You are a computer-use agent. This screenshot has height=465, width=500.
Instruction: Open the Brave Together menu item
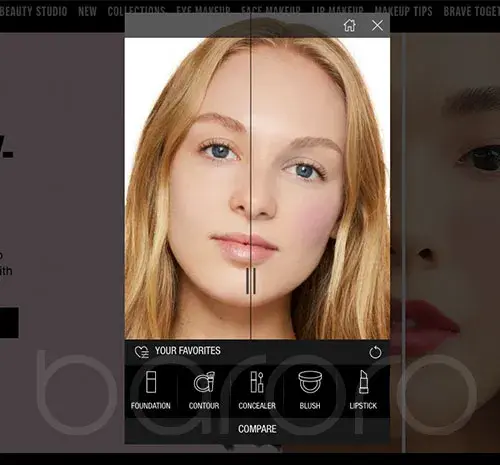472,12
